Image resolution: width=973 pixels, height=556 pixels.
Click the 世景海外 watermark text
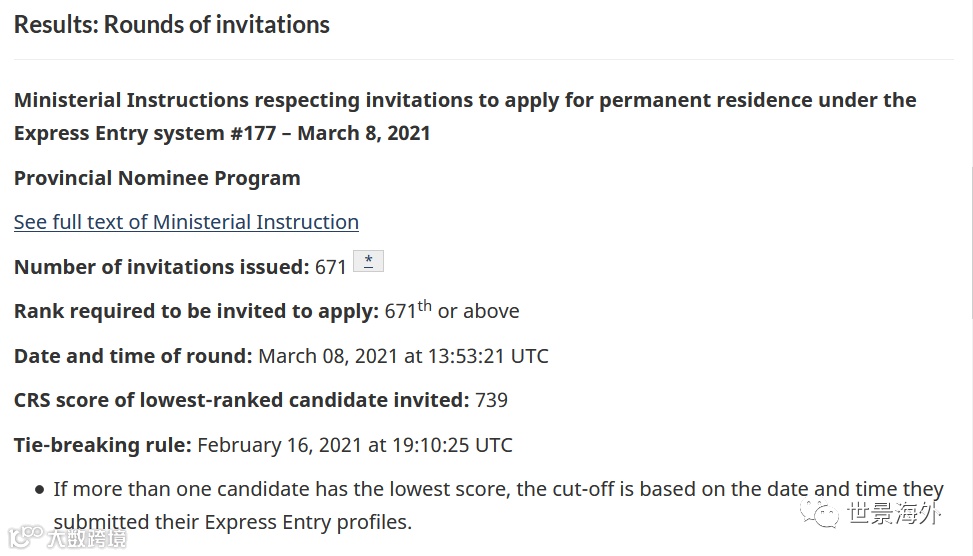point(894,513)
